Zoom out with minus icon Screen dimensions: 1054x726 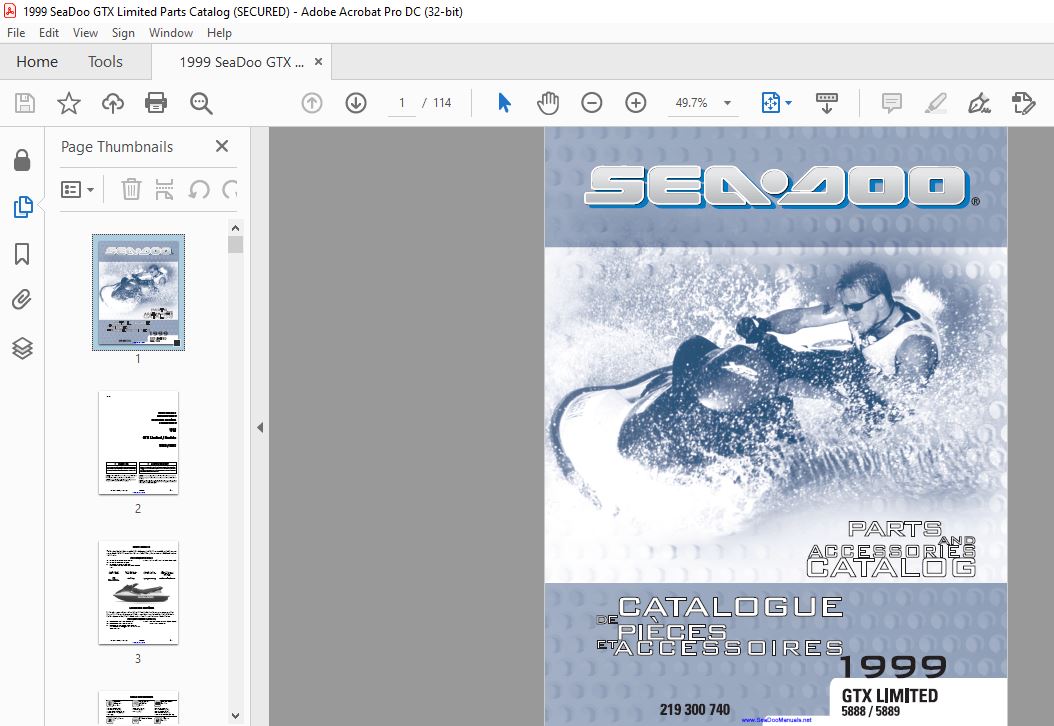pos(592,103)
